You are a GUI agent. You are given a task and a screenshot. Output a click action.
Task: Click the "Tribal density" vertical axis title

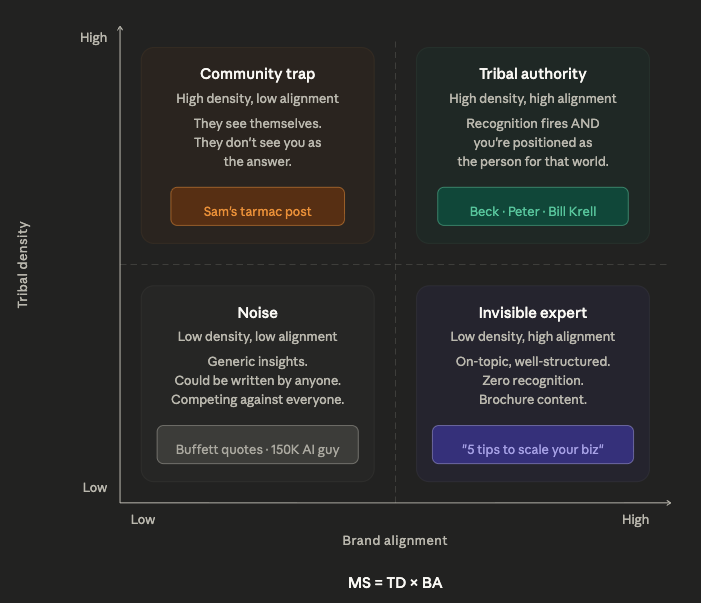click(x=23, y=264)
